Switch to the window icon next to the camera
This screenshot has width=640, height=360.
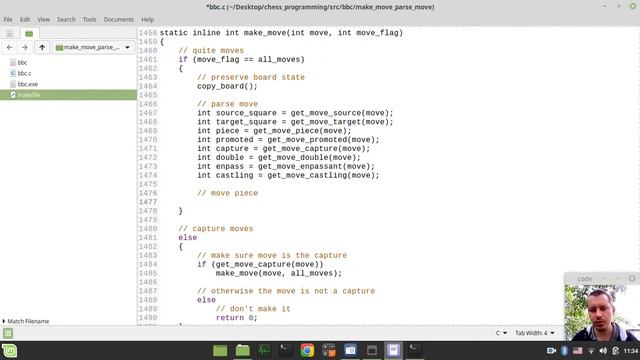pyautogui.click(x=372, y=351)
